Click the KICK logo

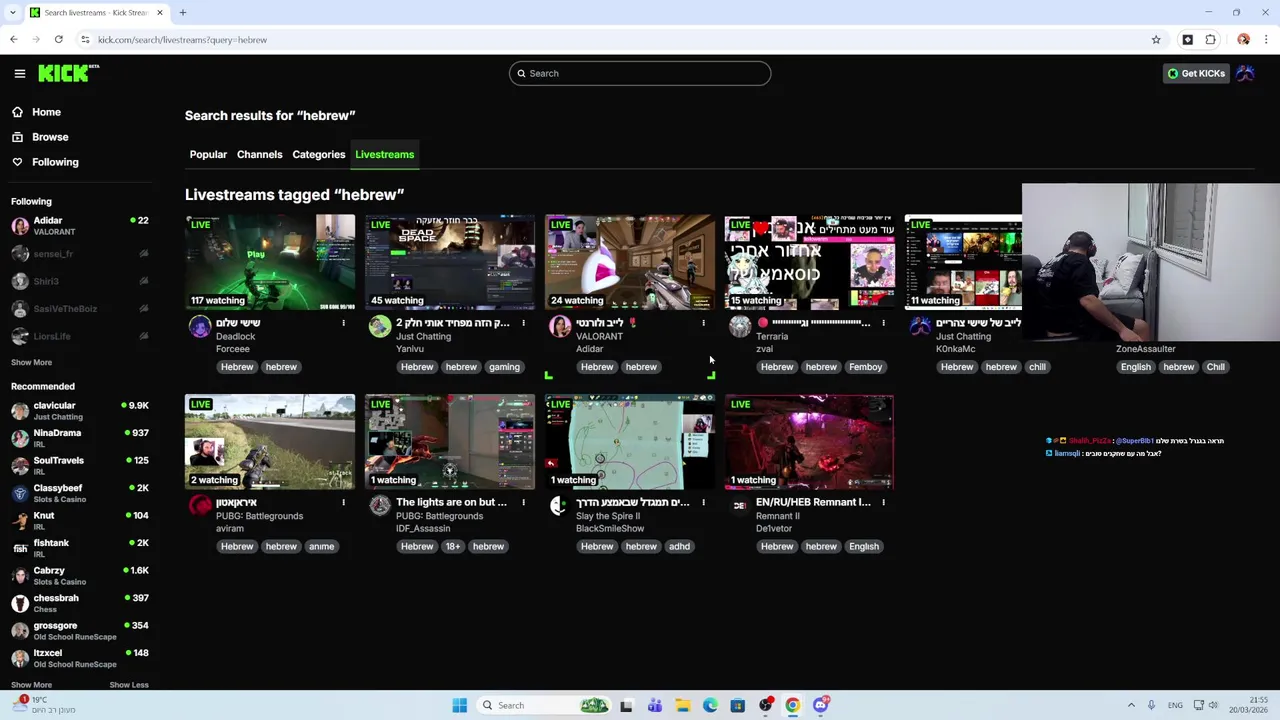pyautogui.click(x=68, y=73)
